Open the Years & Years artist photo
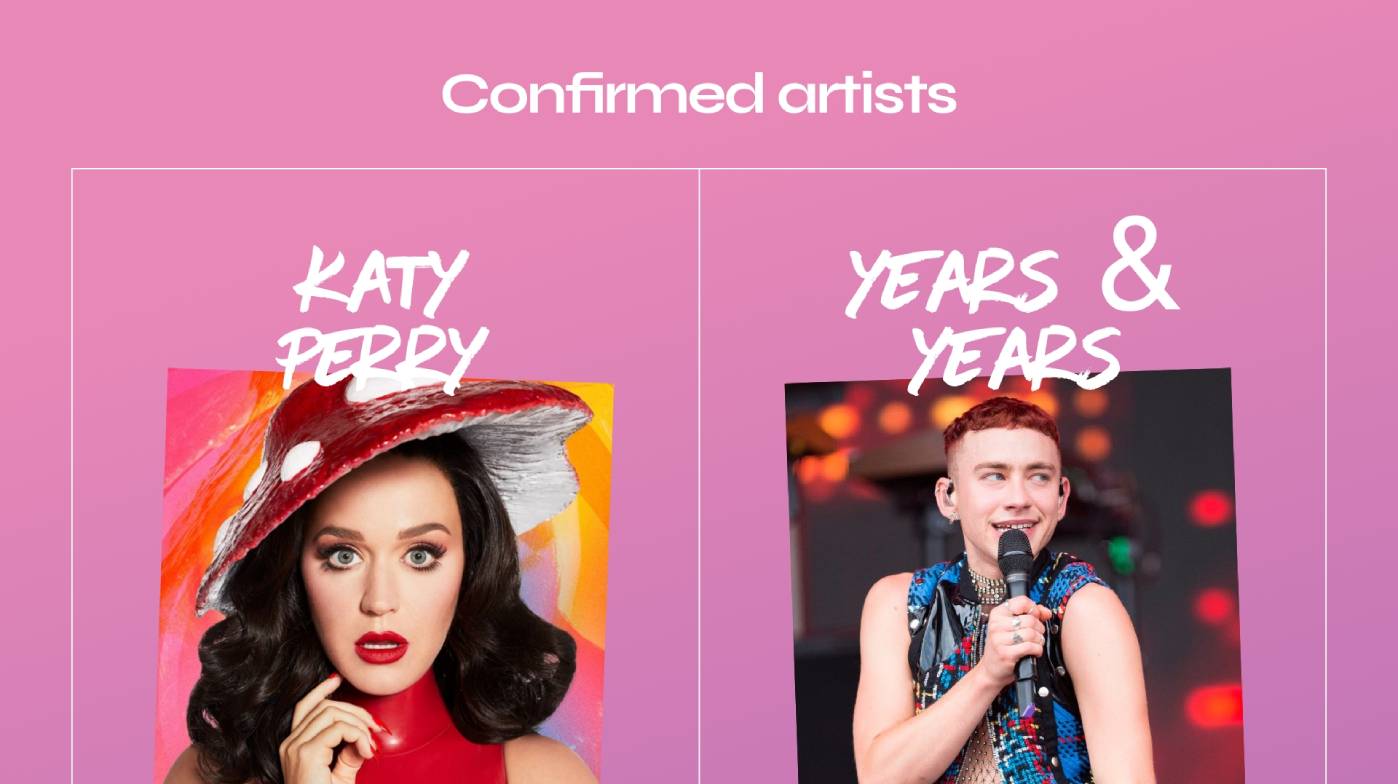Image resolution: width=1398 pixels, height=784 pixels. point(1013,576)
